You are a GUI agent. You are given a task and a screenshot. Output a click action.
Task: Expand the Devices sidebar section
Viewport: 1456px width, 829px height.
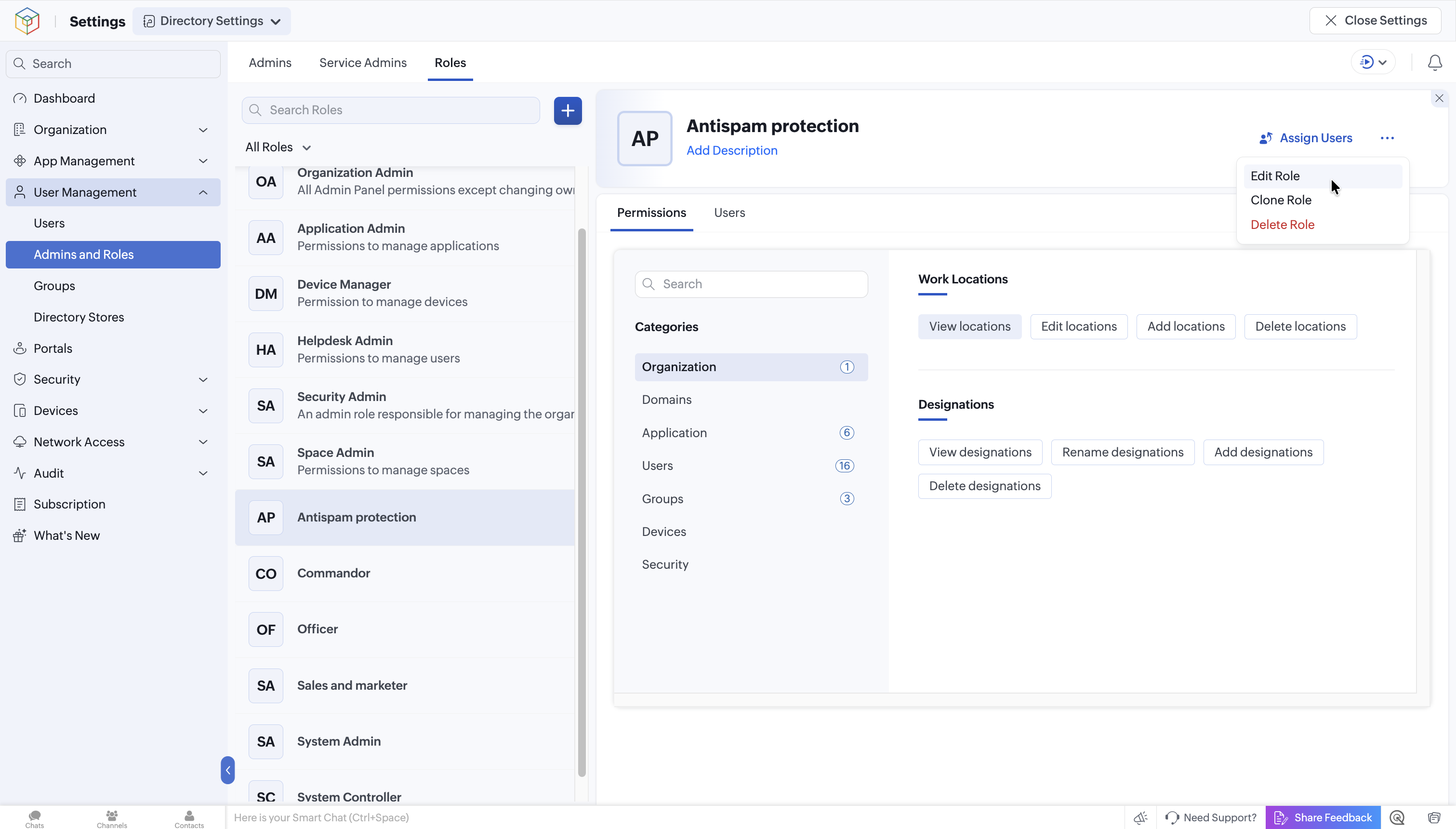click(x=113, y=411)
